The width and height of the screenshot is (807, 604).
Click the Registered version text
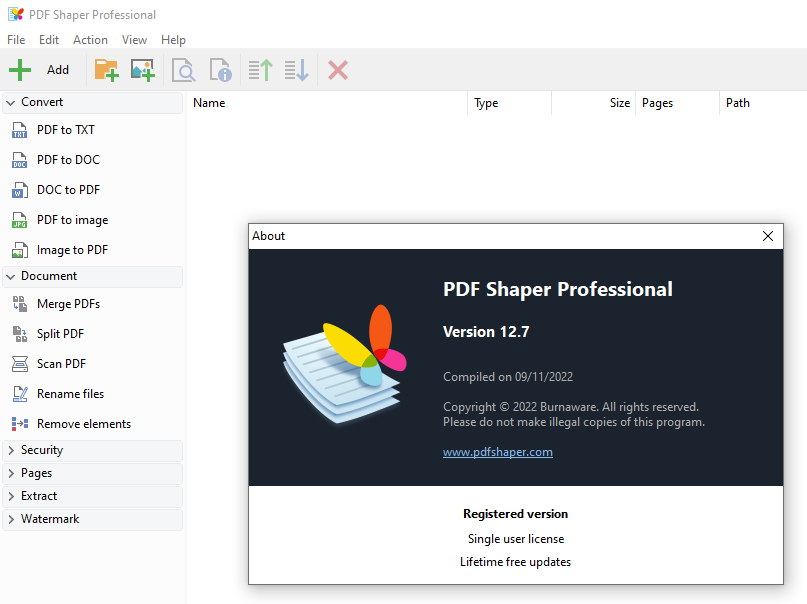coord(516,514)
